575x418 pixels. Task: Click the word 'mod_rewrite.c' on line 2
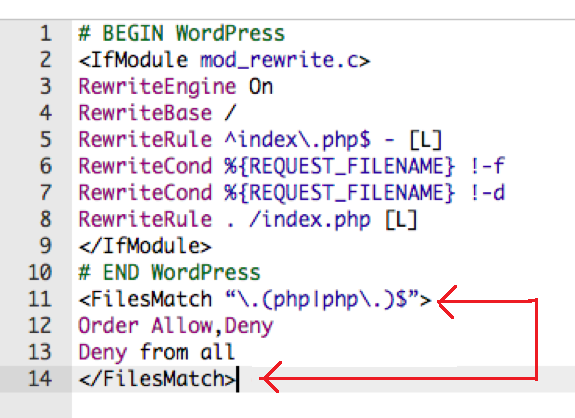point(279,60)
